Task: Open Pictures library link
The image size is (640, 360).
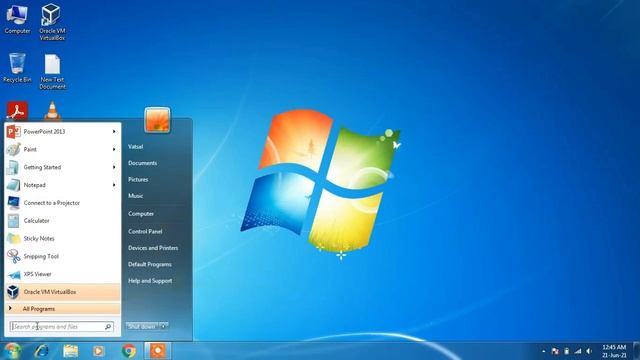Action: point(138,180)
